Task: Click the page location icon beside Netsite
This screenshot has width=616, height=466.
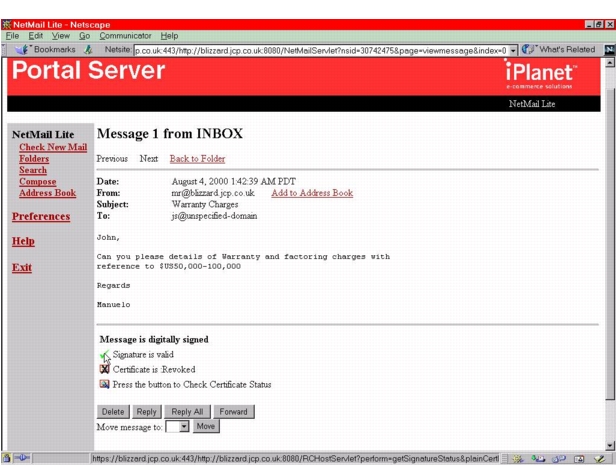Action: click(89, 50)
